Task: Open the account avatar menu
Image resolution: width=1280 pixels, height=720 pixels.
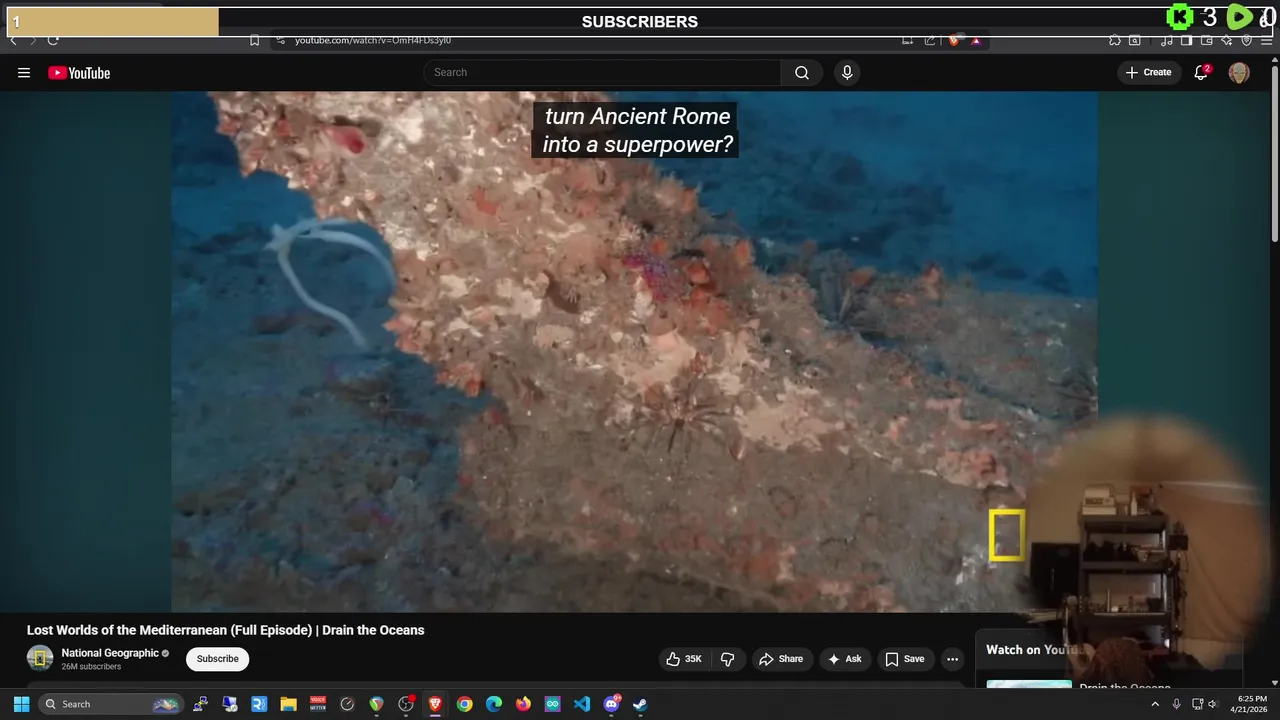Action: [x=1239, y=72]
